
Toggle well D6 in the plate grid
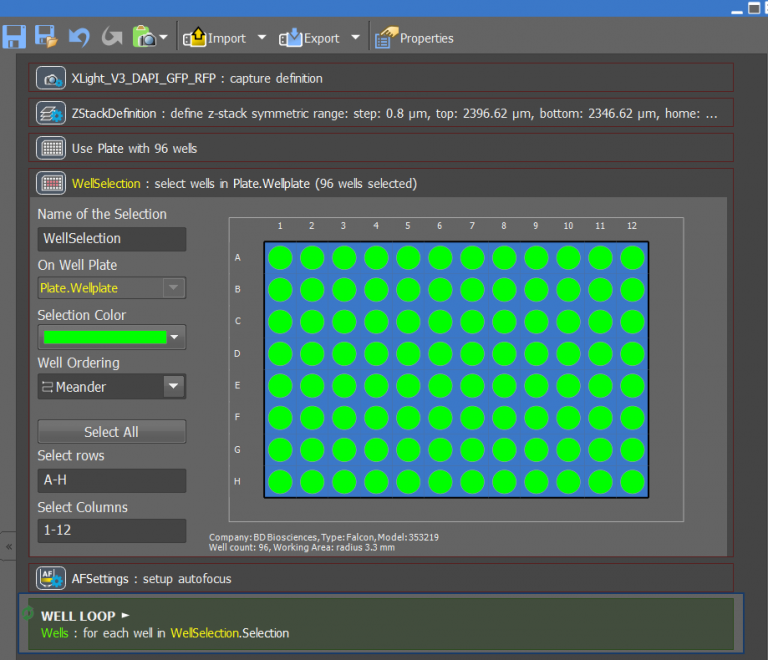440,353
